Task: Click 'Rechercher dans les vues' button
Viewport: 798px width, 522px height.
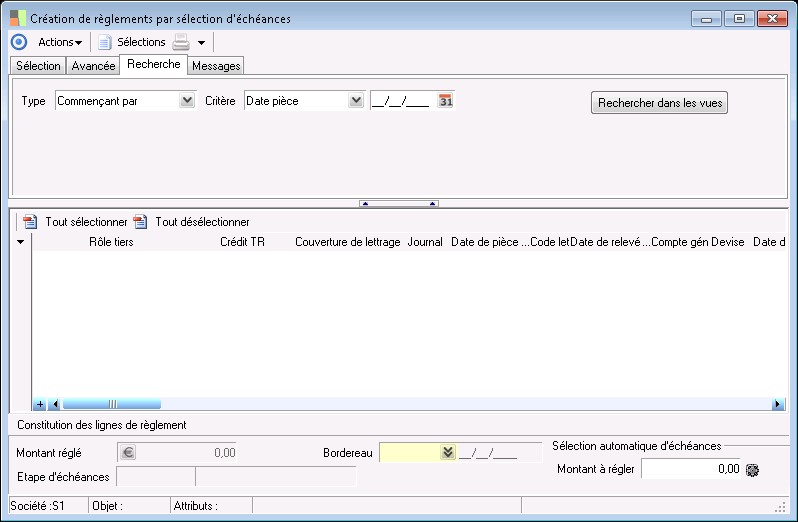Action: [659, 103]
